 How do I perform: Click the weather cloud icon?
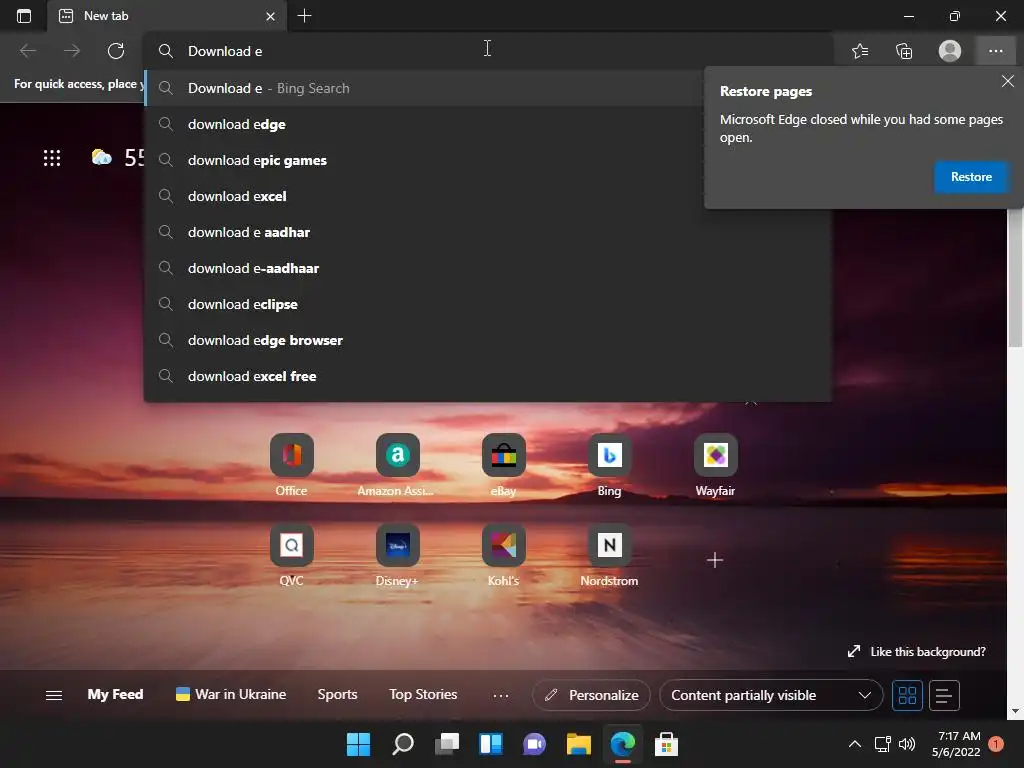click(x=101, y=157)
